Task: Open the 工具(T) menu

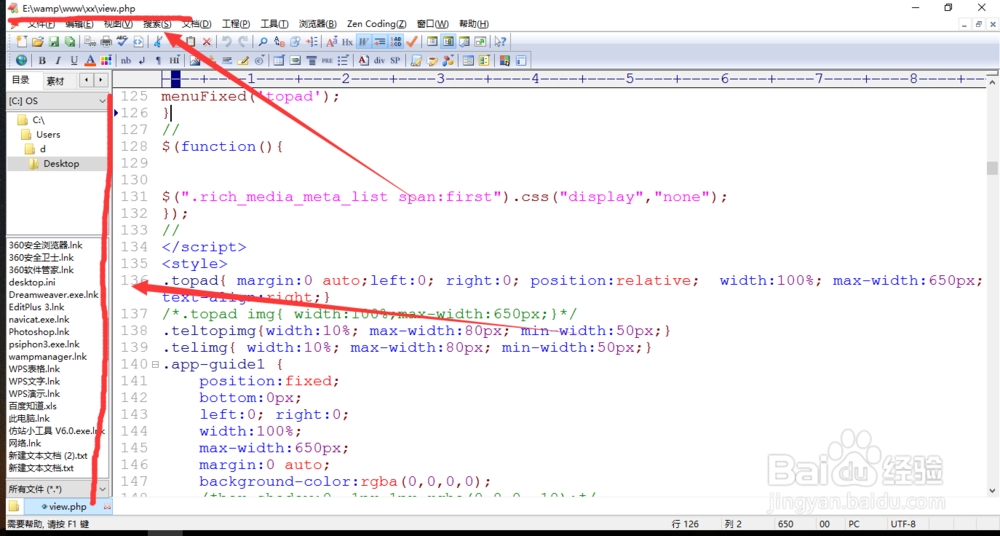Action: click(275, 24)
